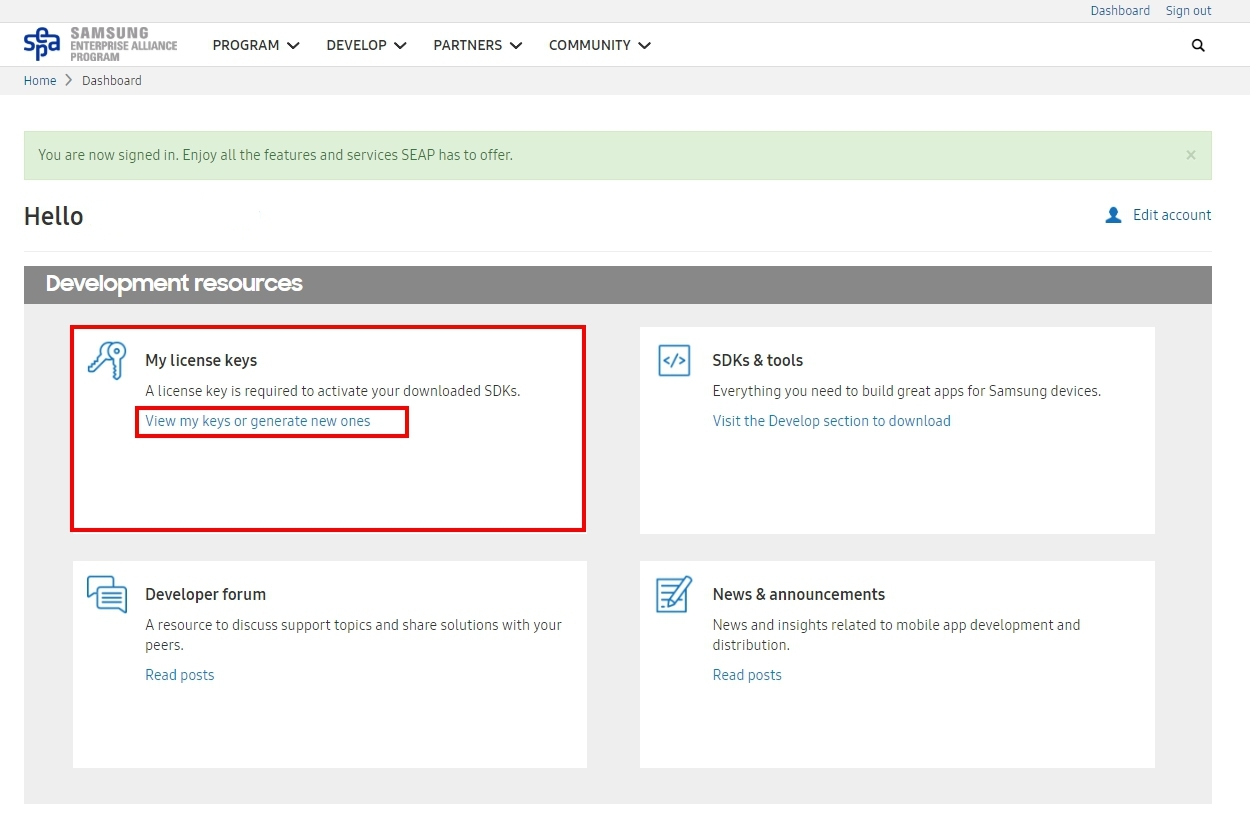Click the 'You are now signed in' message
Viewport: 1250px width, 816px height.
click(275, 155)
